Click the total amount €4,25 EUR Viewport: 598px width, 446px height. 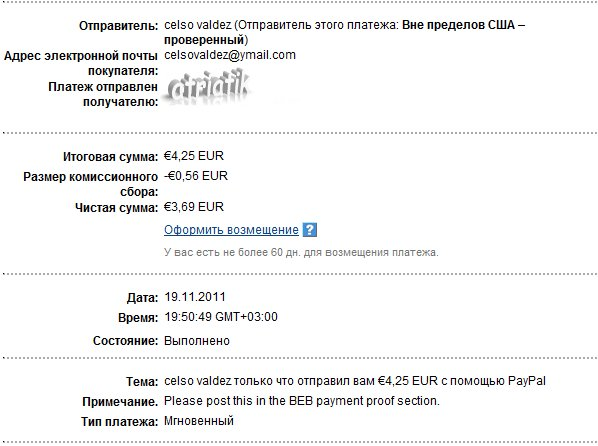[194, 156]
